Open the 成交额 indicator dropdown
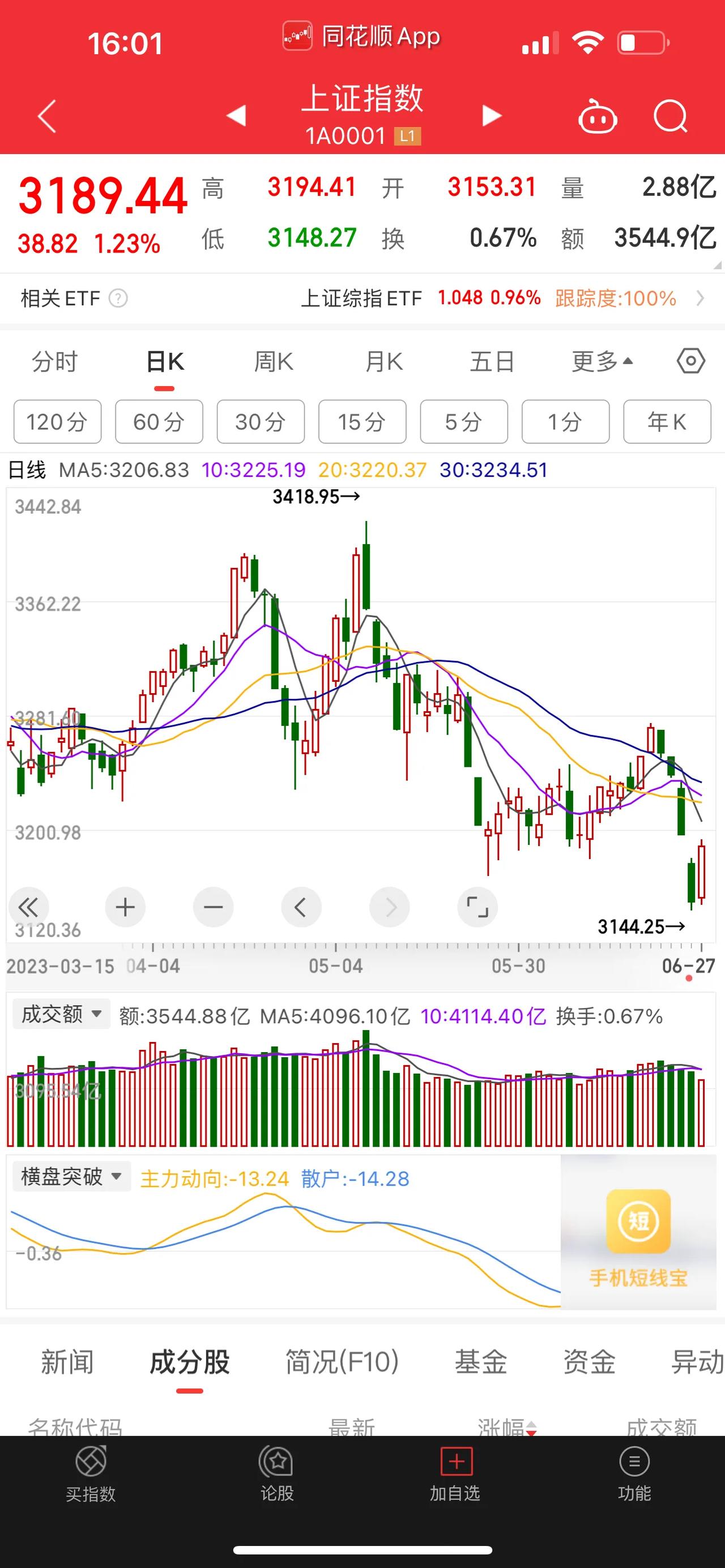Screen dimensions: 725x1568 62,1014
